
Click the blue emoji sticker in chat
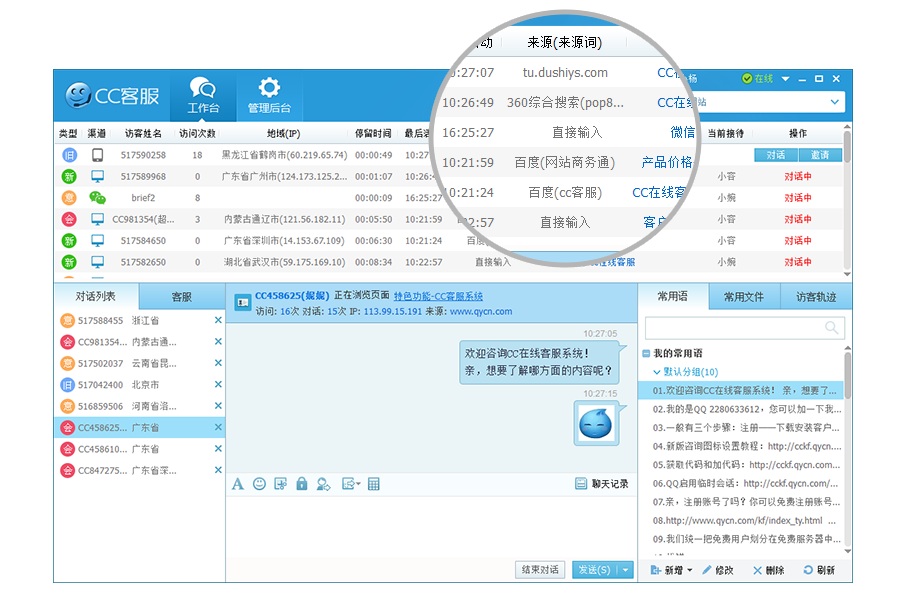[596, 424]
